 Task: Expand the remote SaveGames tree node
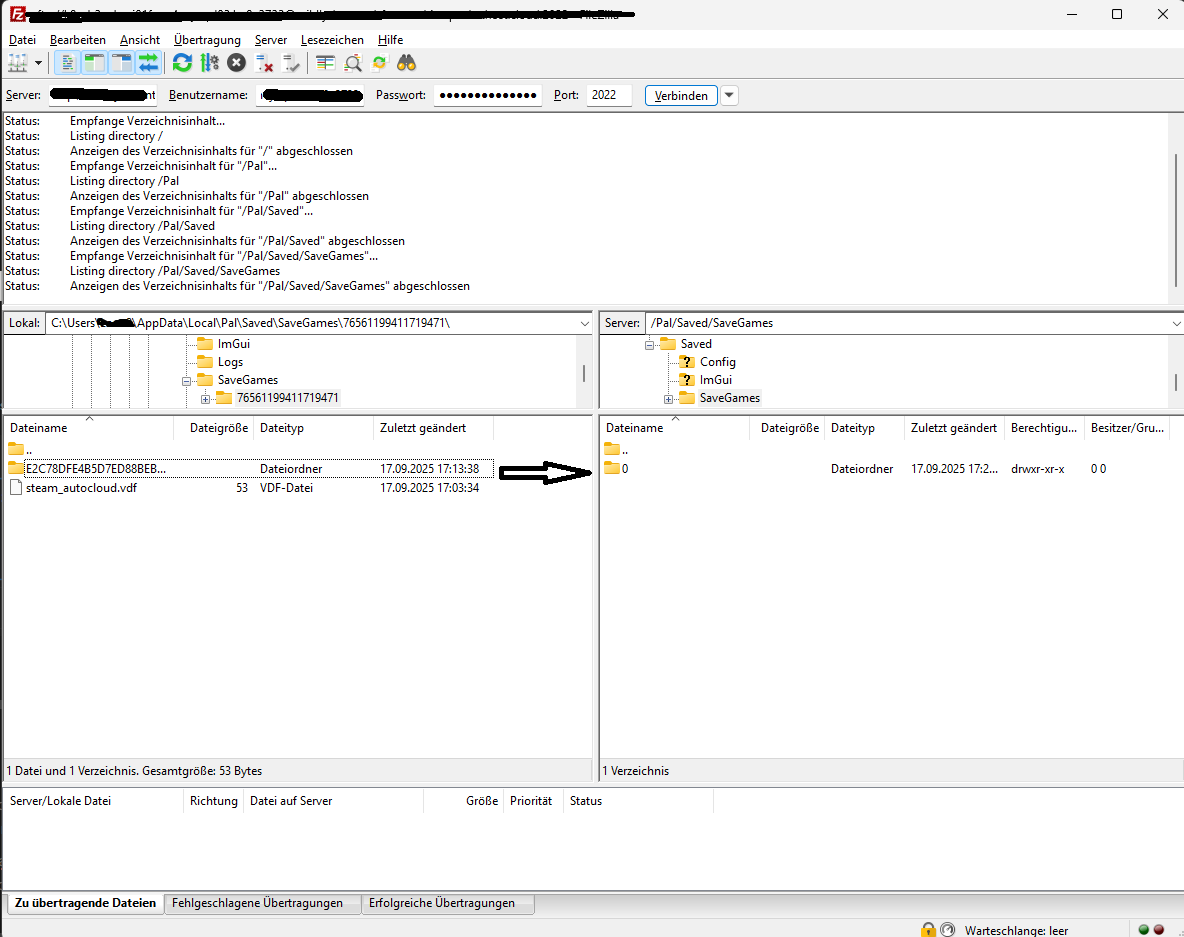coord(668,399)
